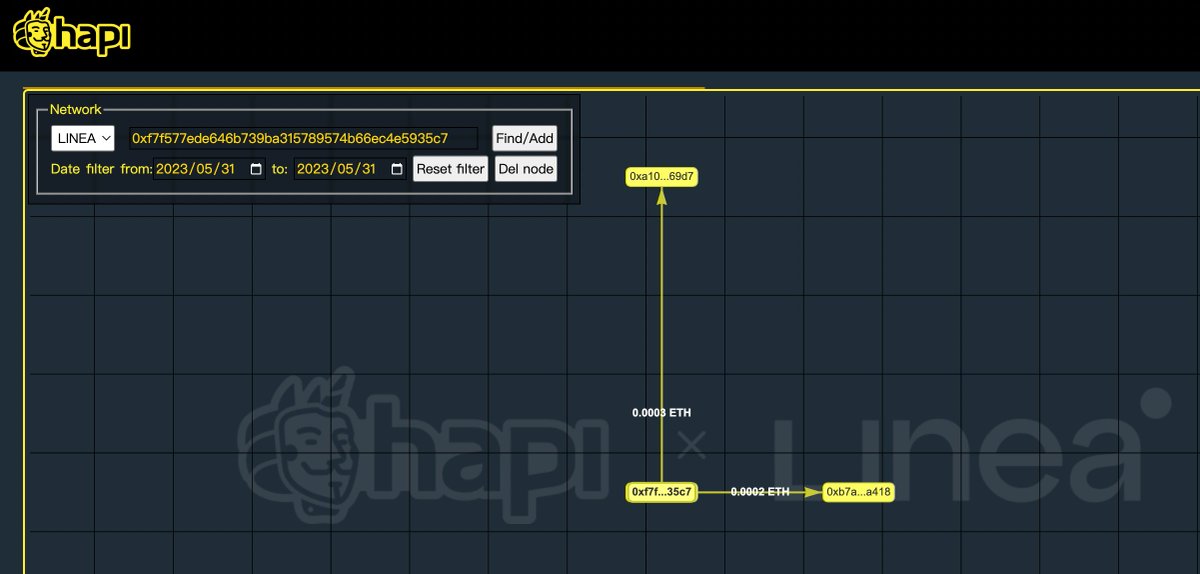Click the 0.0002 ETH edge label
The height and width of the screenshot is (574, 1200).
point(760,492)
